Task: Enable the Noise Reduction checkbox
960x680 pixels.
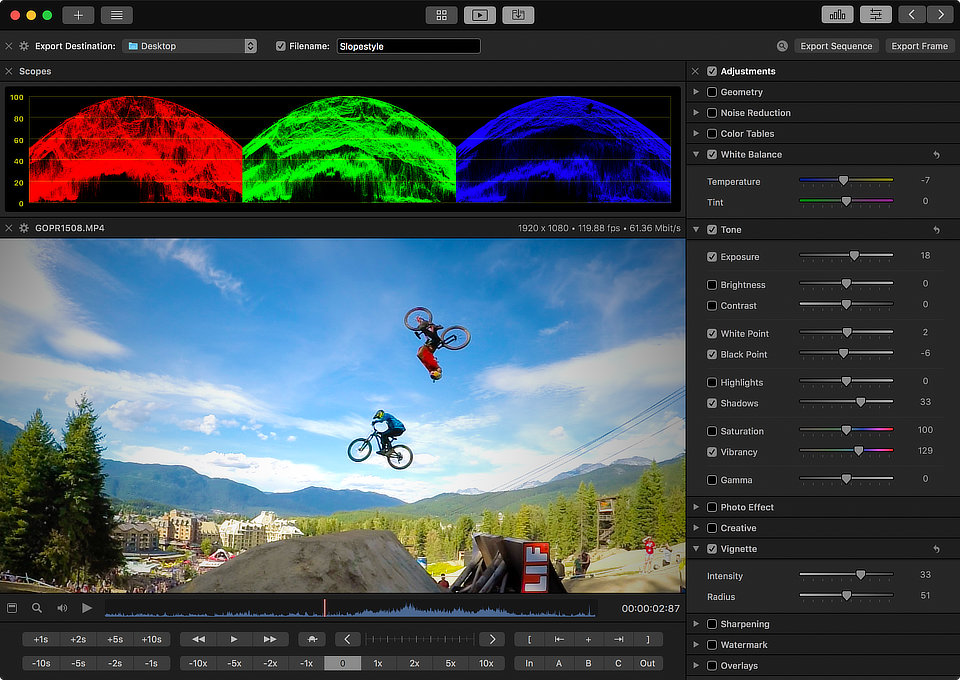Action: [x=712, y=113]
